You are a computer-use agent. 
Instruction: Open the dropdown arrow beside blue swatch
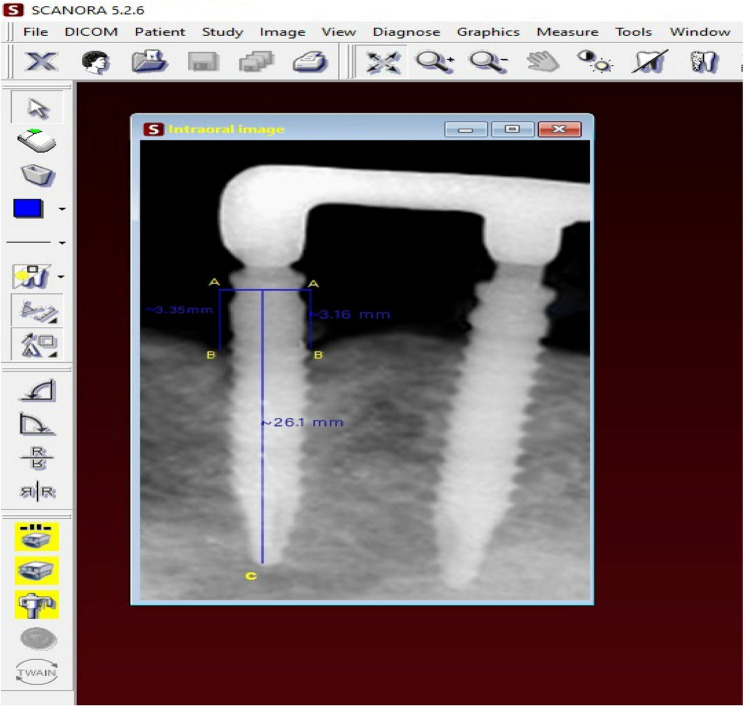point(62,209)
